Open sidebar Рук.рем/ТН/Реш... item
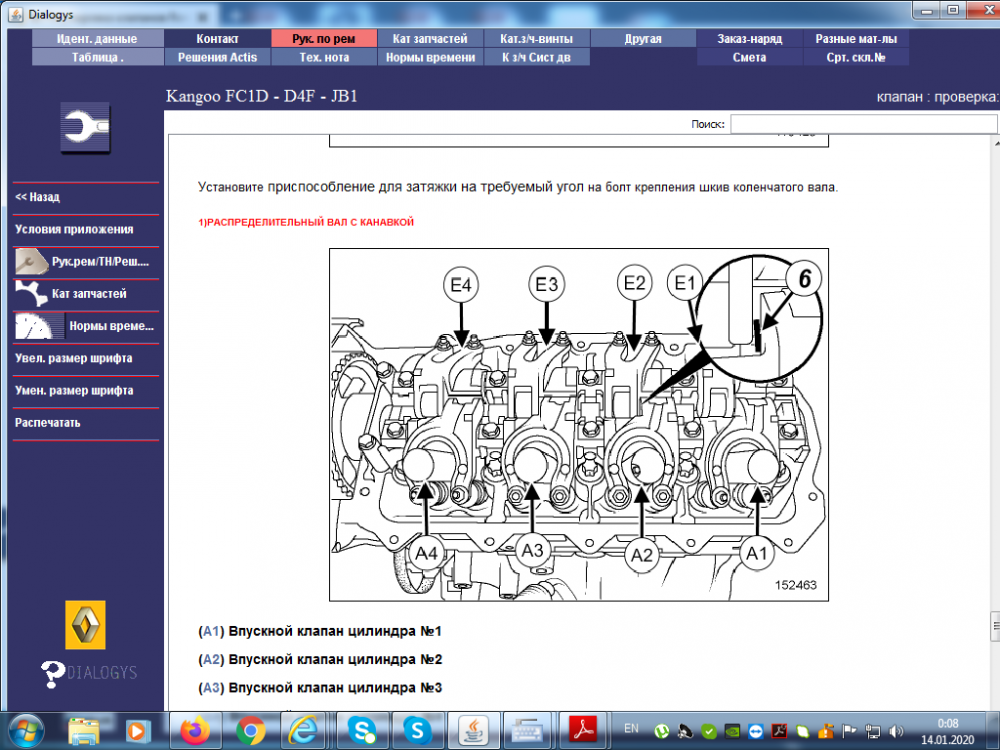1000x750 pixels. (85, 261)
